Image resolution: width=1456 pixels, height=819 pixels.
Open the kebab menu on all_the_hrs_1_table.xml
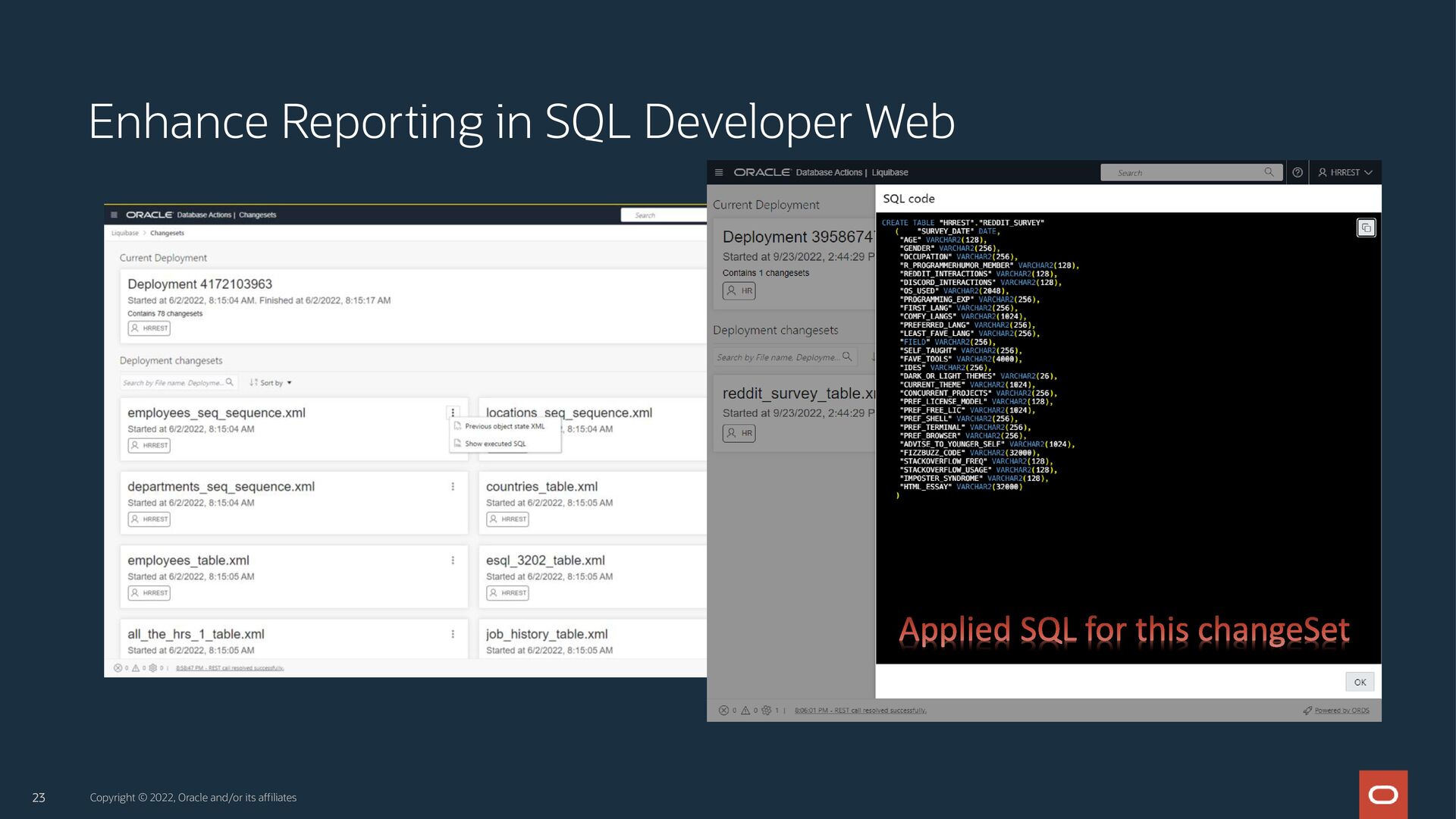click(453, 633)
